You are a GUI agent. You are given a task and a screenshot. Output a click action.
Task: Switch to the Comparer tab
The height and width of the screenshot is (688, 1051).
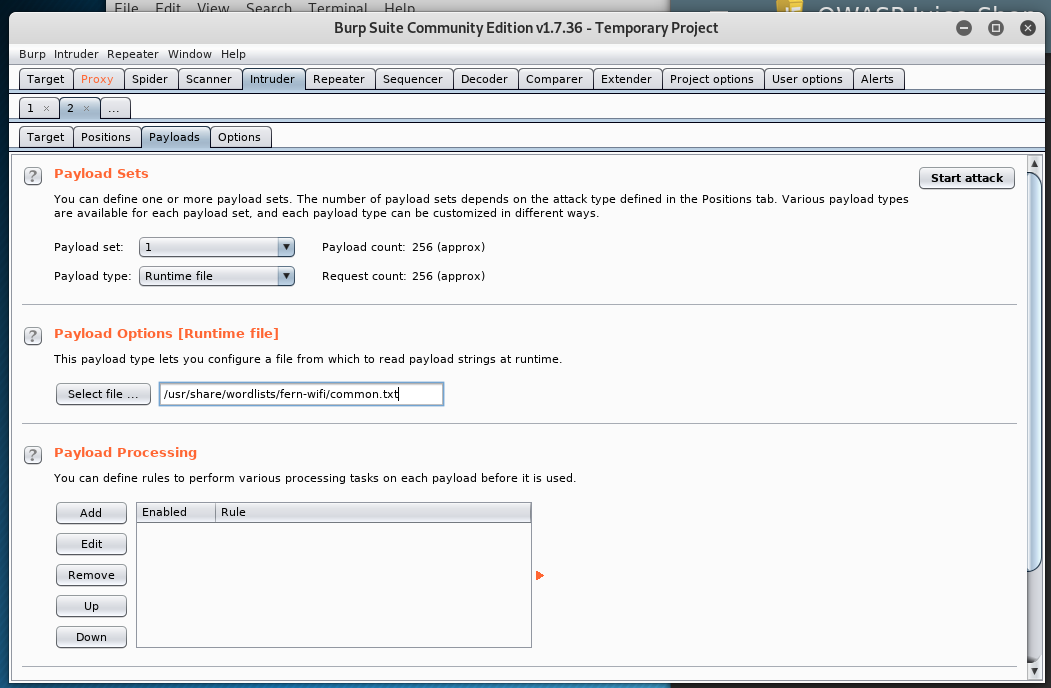(554, 79)
